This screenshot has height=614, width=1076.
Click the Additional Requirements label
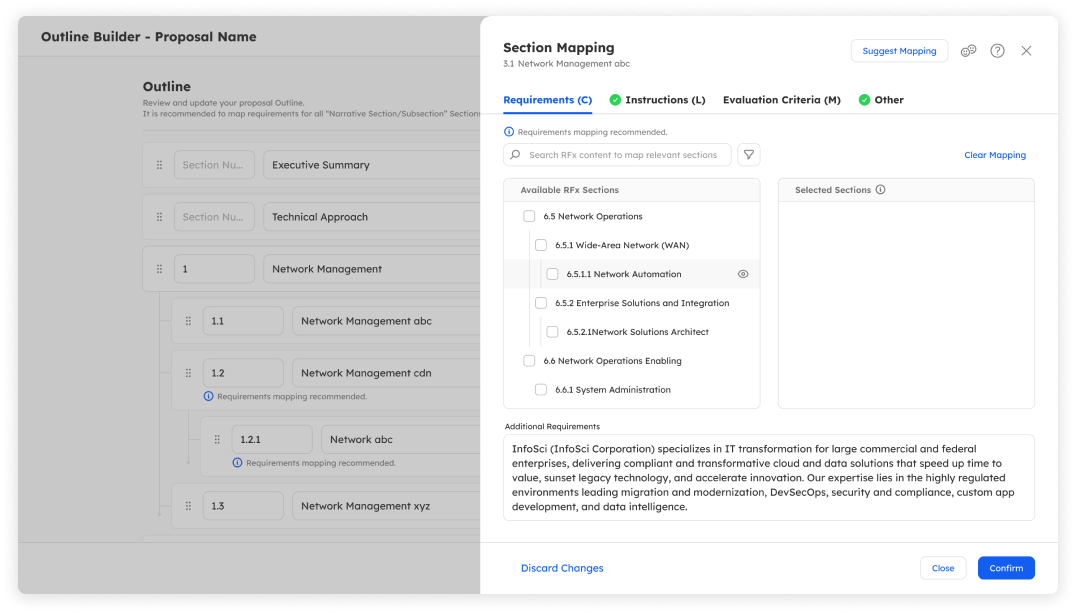(552, 427)
